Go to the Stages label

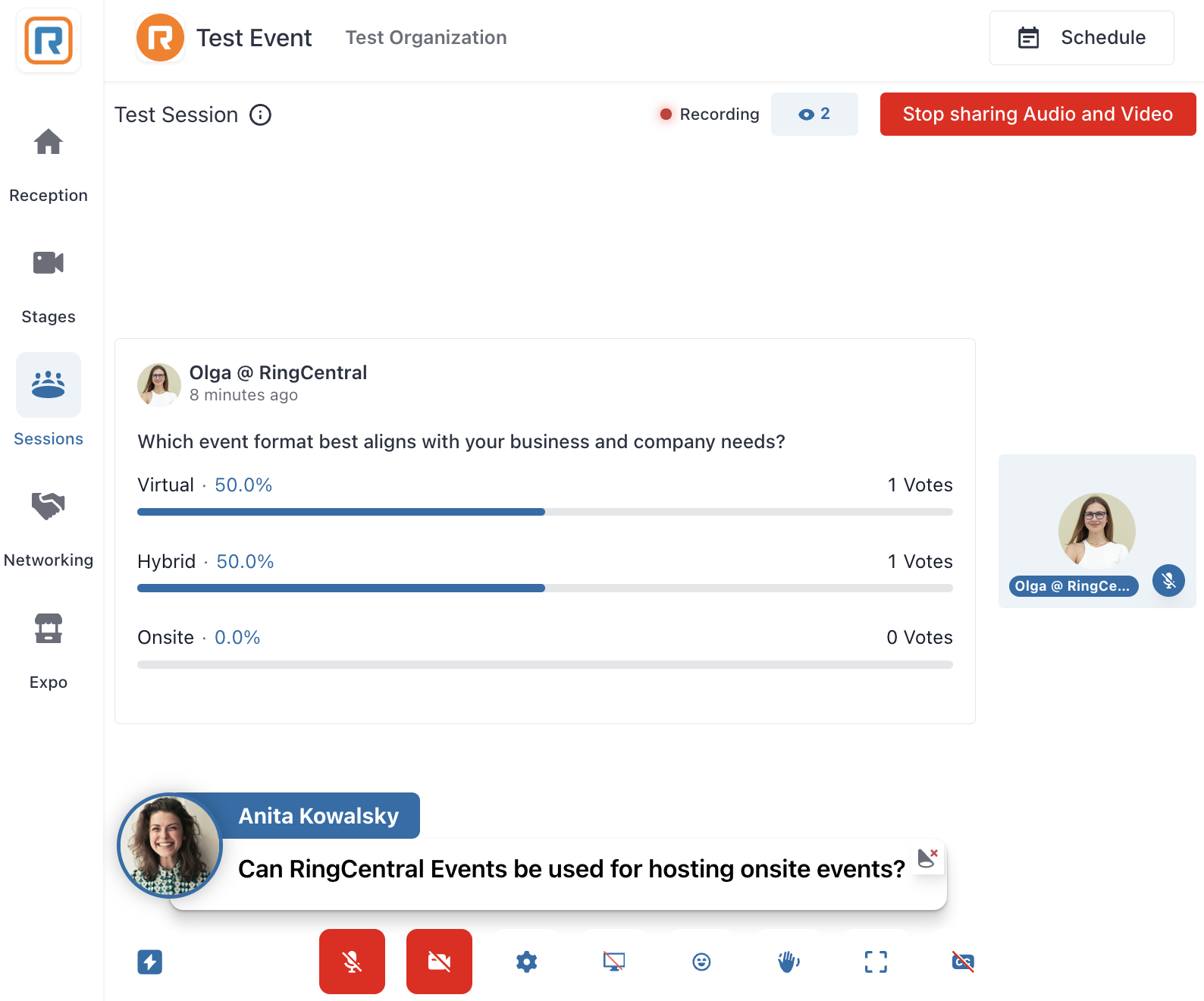(49, 317)
